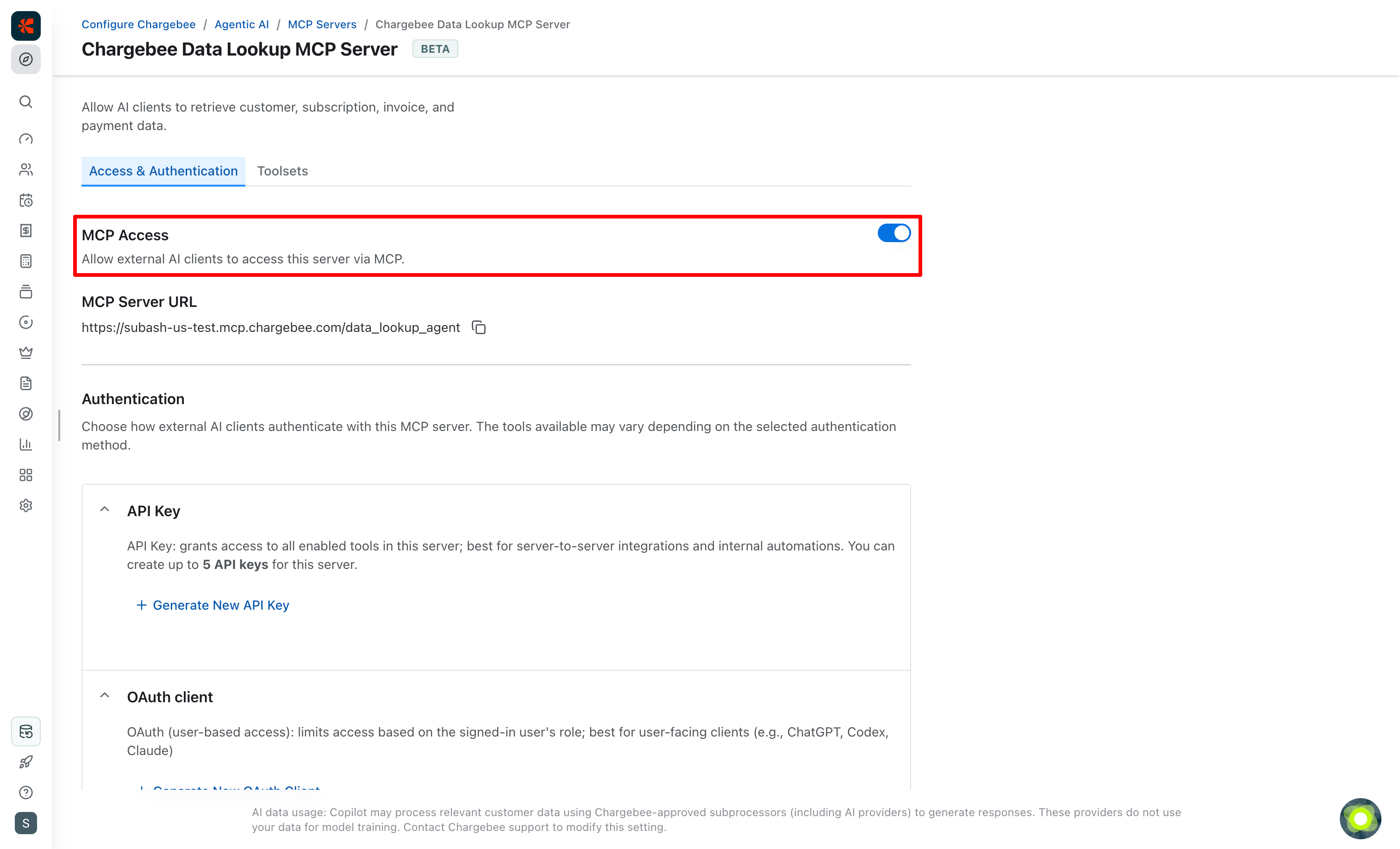Click the Authentication heading

coord(133,399)
